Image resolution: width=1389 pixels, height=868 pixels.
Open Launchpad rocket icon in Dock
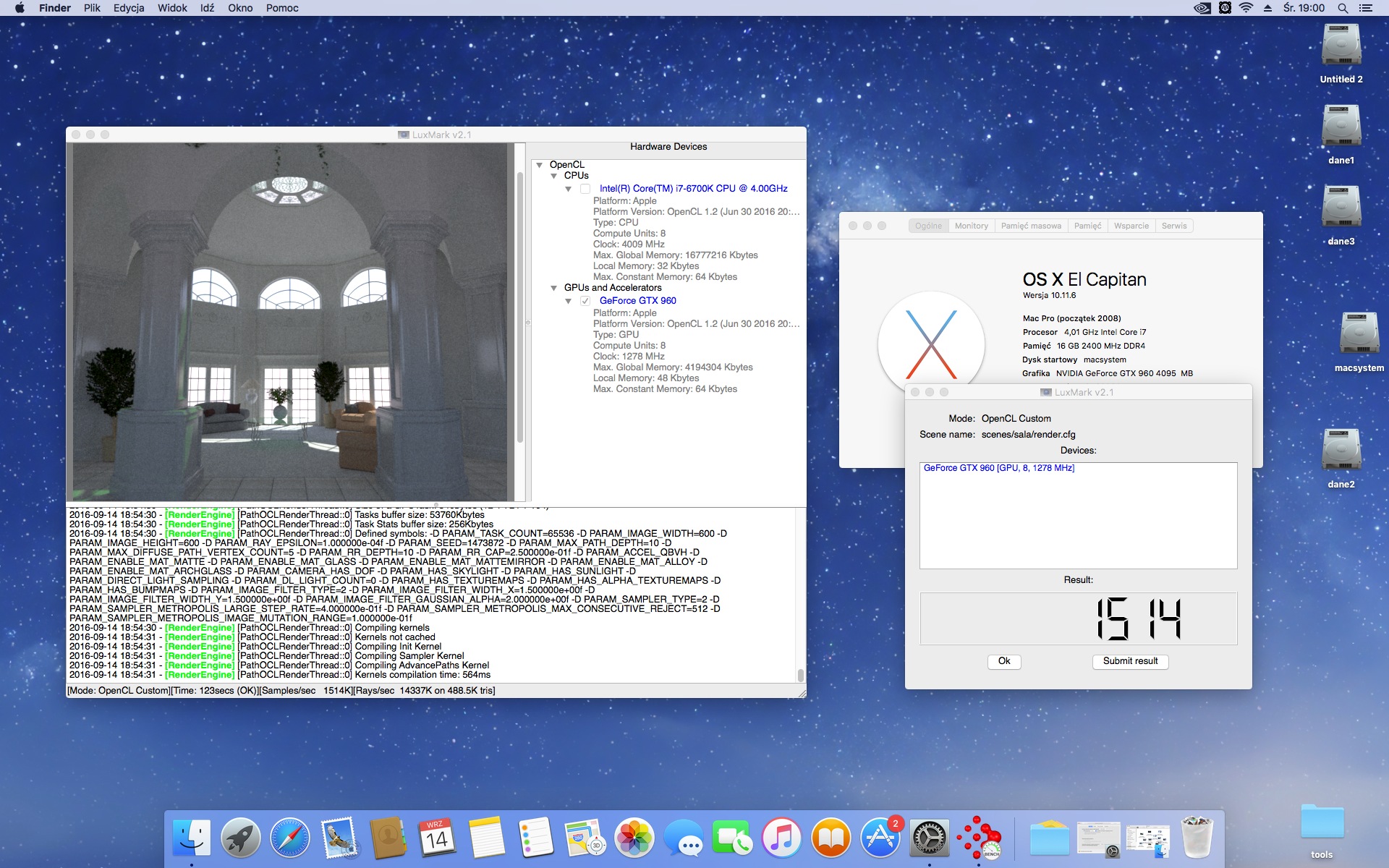click(x=241, y=838)
